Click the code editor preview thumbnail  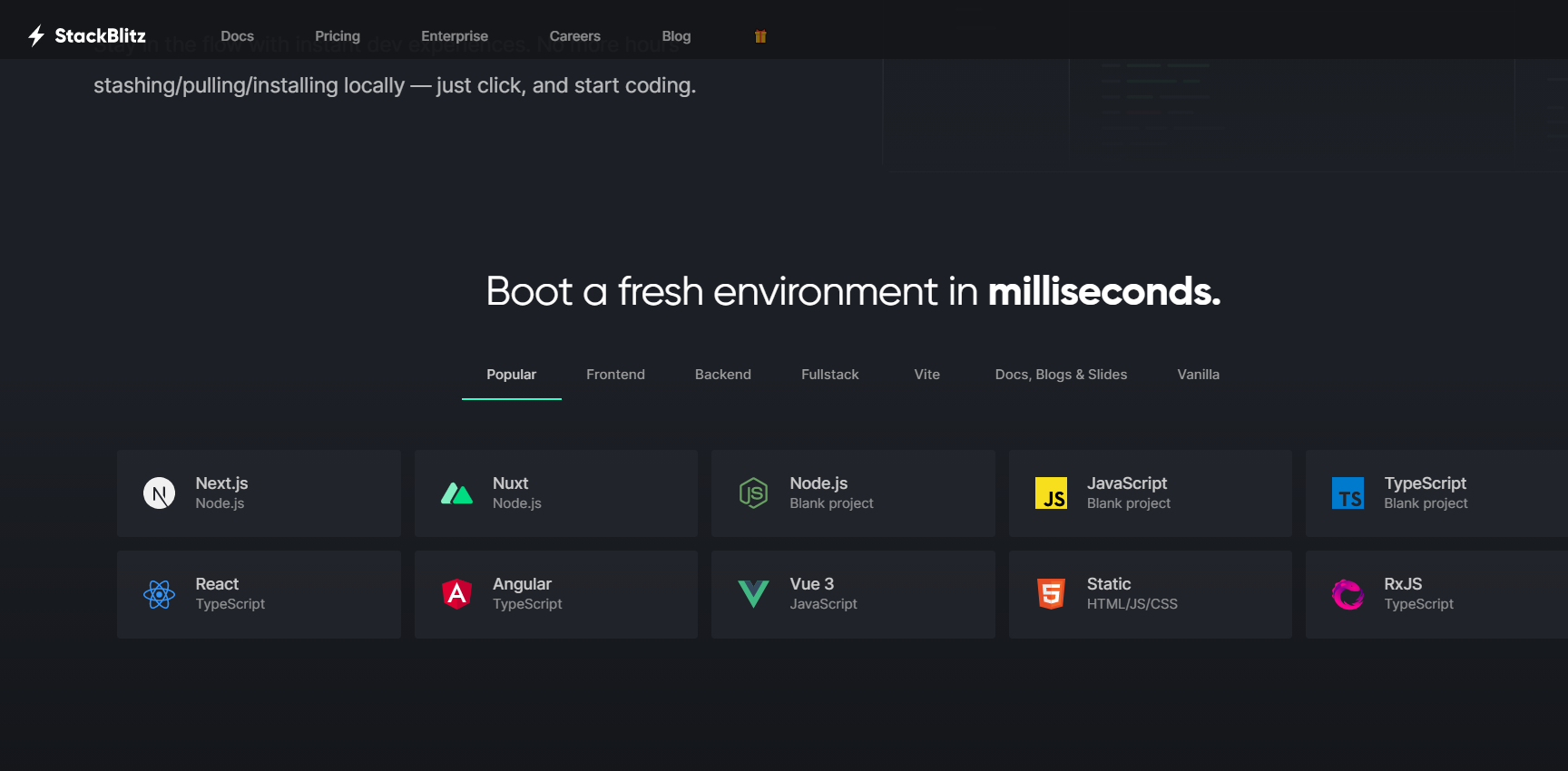click(1225, 115)
